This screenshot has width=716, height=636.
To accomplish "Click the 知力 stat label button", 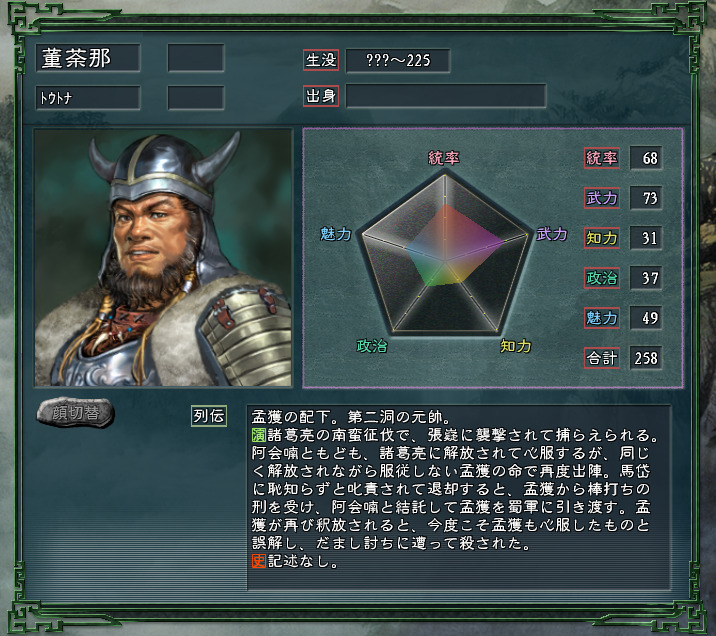I will tap(602, 238).
